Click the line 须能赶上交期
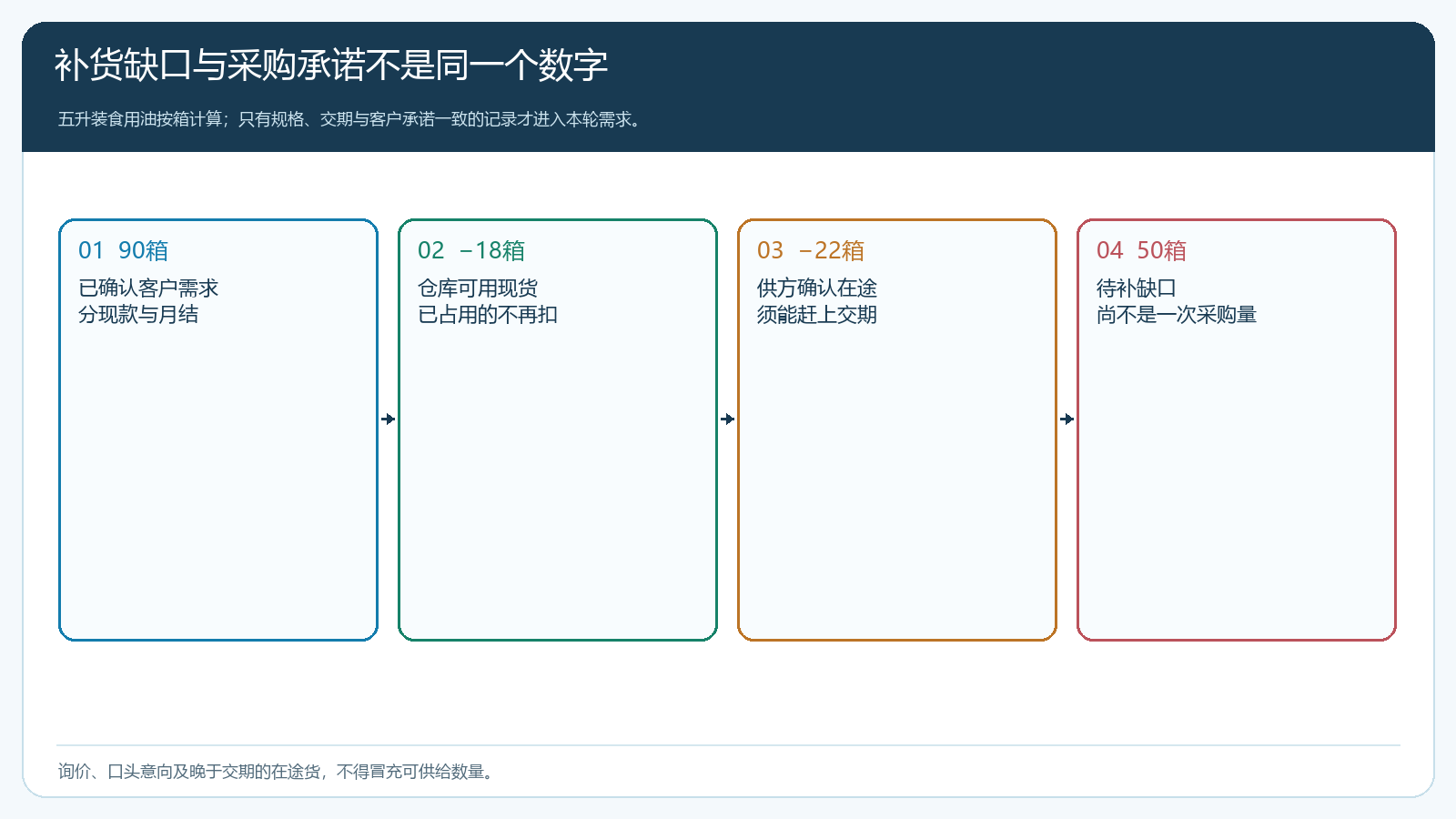This screenshot has height=819, width=1456. pos(817,315)
